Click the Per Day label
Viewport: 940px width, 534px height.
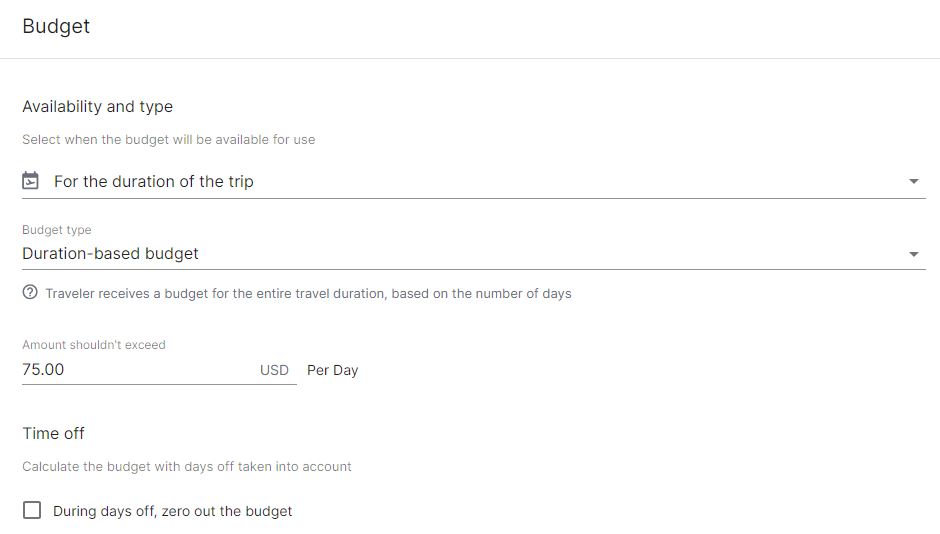(333, 370)
